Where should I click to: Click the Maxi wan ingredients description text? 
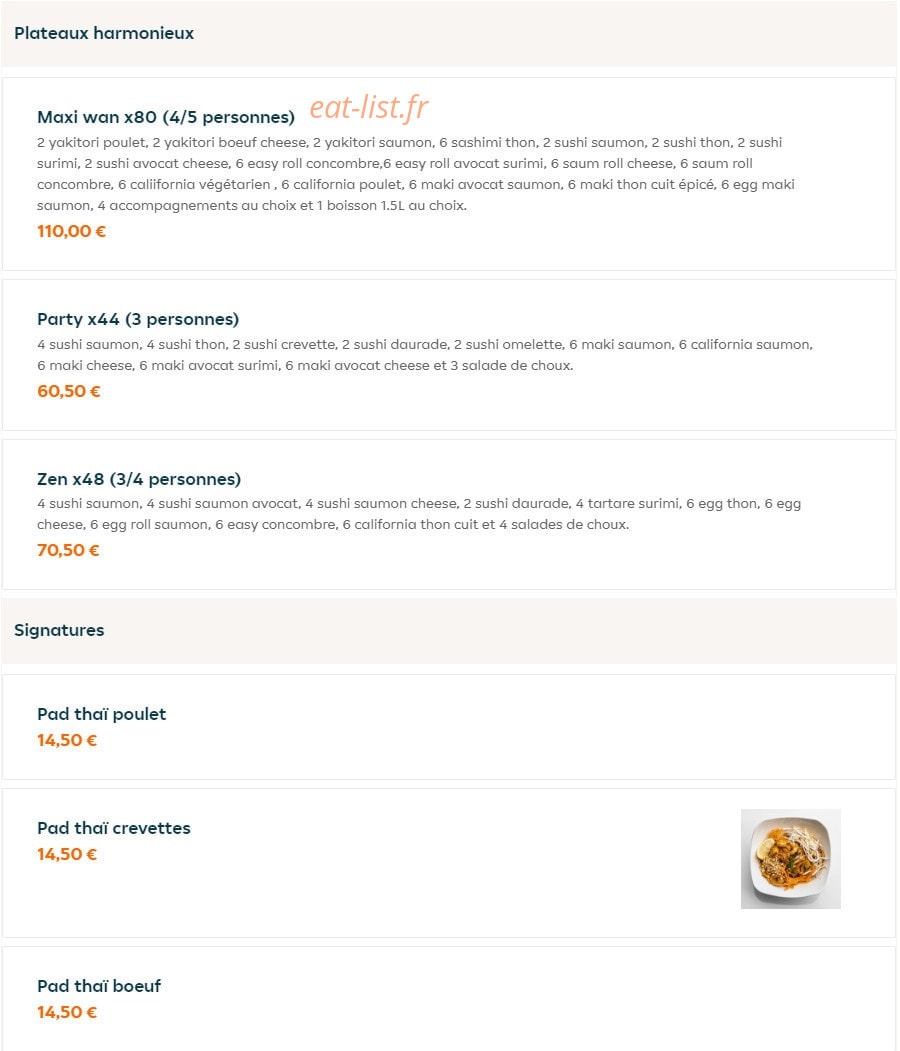point(415,174)
